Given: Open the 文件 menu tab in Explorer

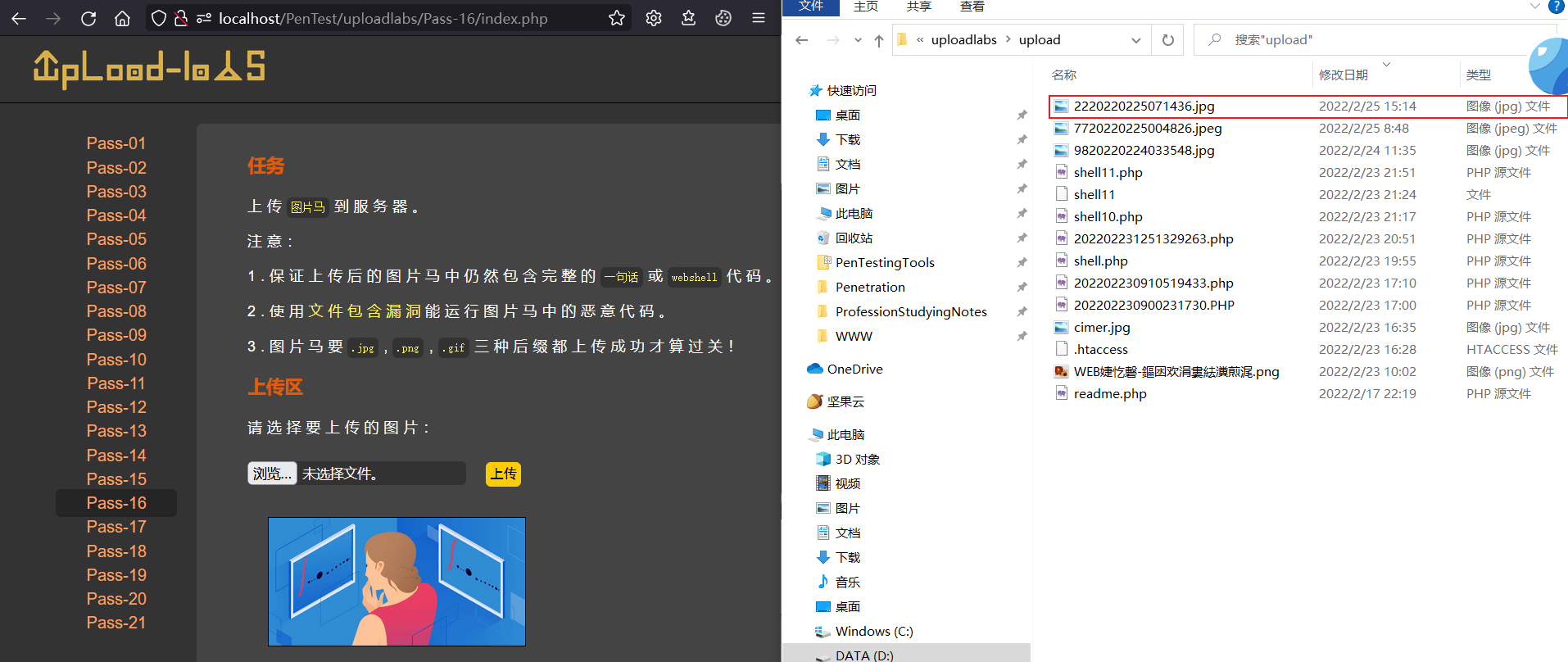Looking at the screenshot, I should pos(811,7).
